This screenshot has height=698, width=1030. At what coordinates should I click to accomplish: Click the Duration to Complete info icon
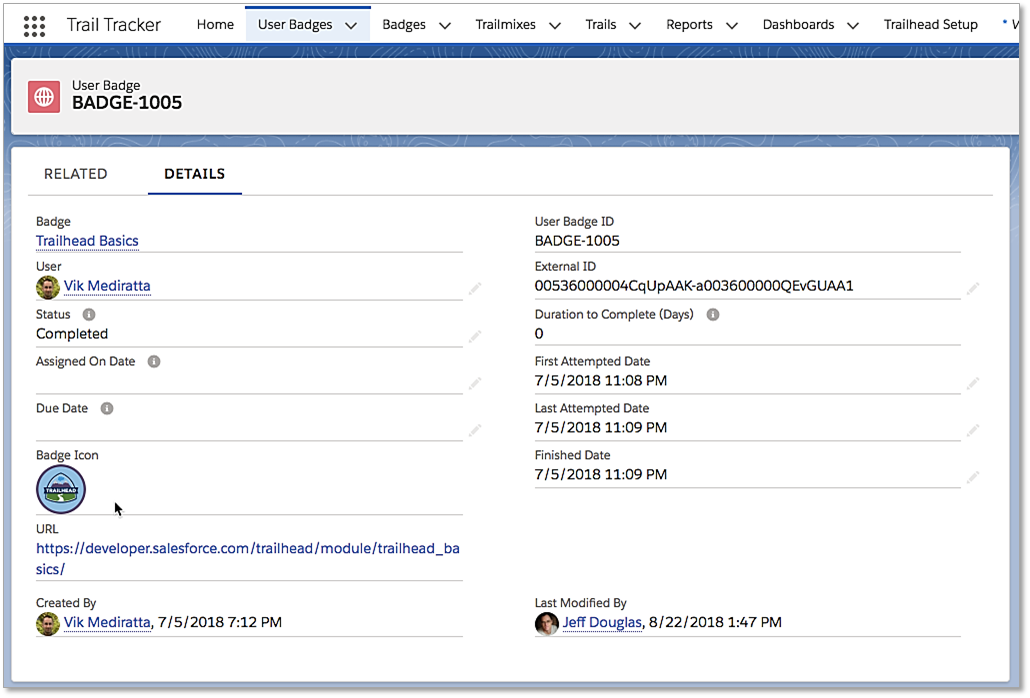(712, 314)
